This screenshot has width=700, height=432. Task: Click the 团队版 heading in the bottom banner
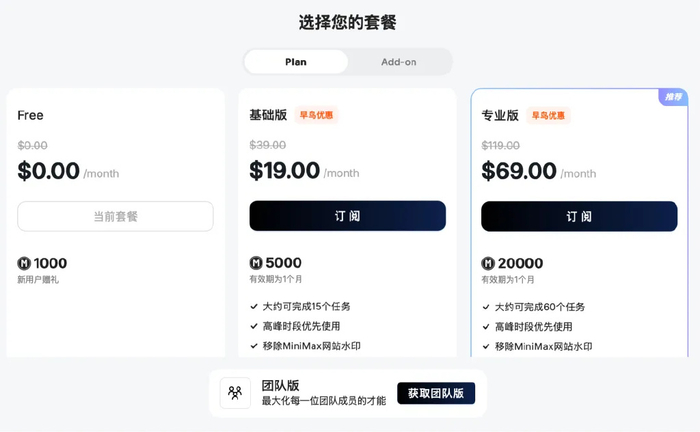[x=280, y=385]
